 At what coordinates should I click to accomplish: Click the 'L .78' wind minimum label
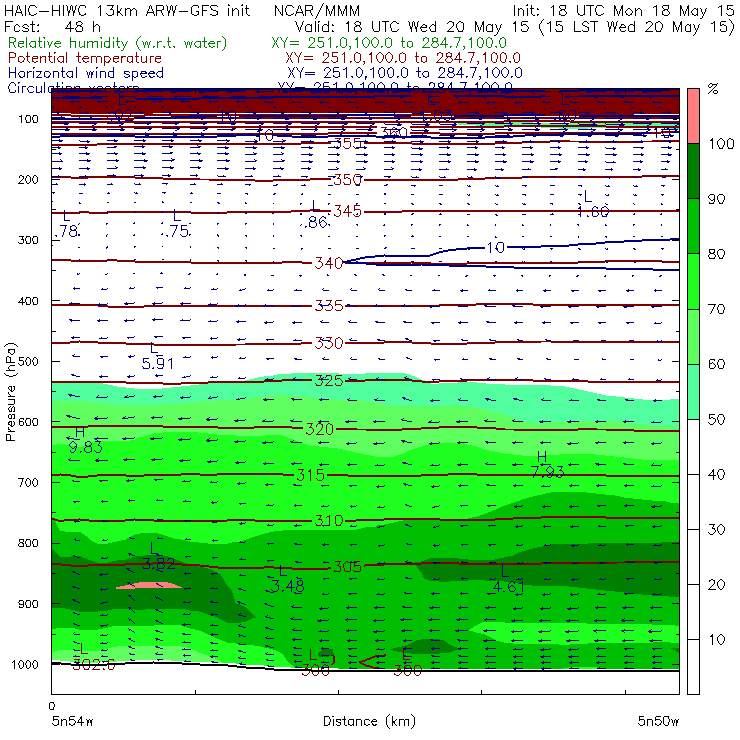tap(68, 224)
